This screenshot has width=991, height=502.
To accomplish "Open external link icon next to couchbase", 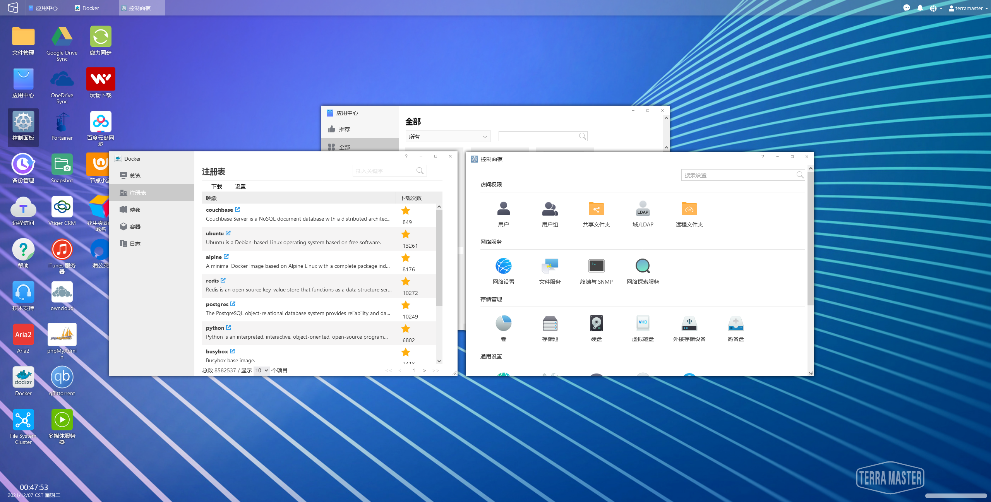I will tap(238, 209).
